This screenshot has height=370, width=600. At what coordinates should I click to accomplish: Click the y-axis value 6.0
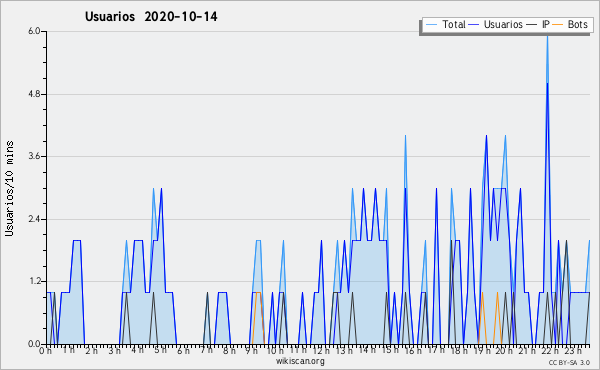[x=34, y=31]
